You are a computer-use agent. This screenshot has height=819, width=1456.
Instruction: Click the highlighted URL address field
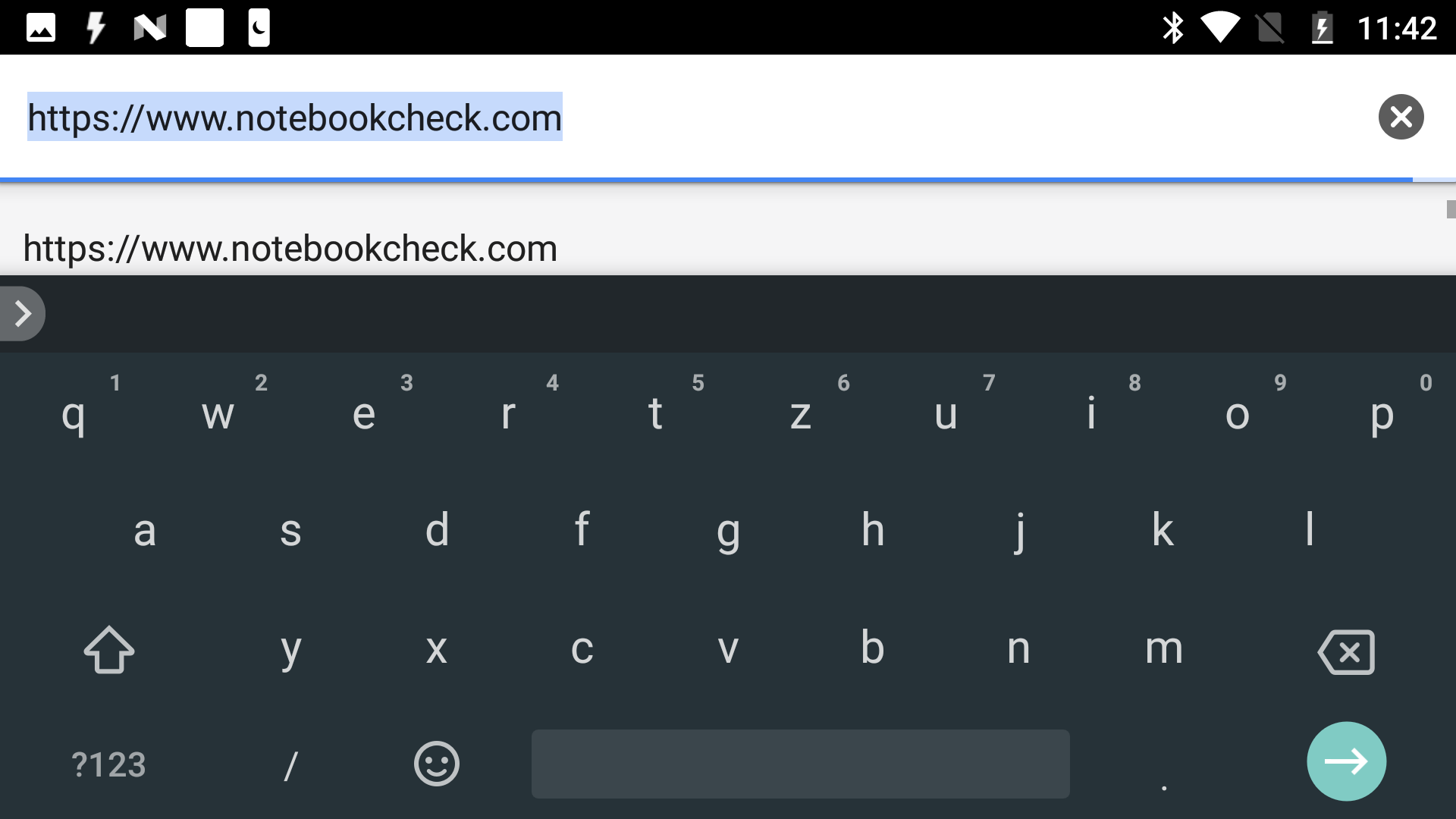[x=295, y=118]
